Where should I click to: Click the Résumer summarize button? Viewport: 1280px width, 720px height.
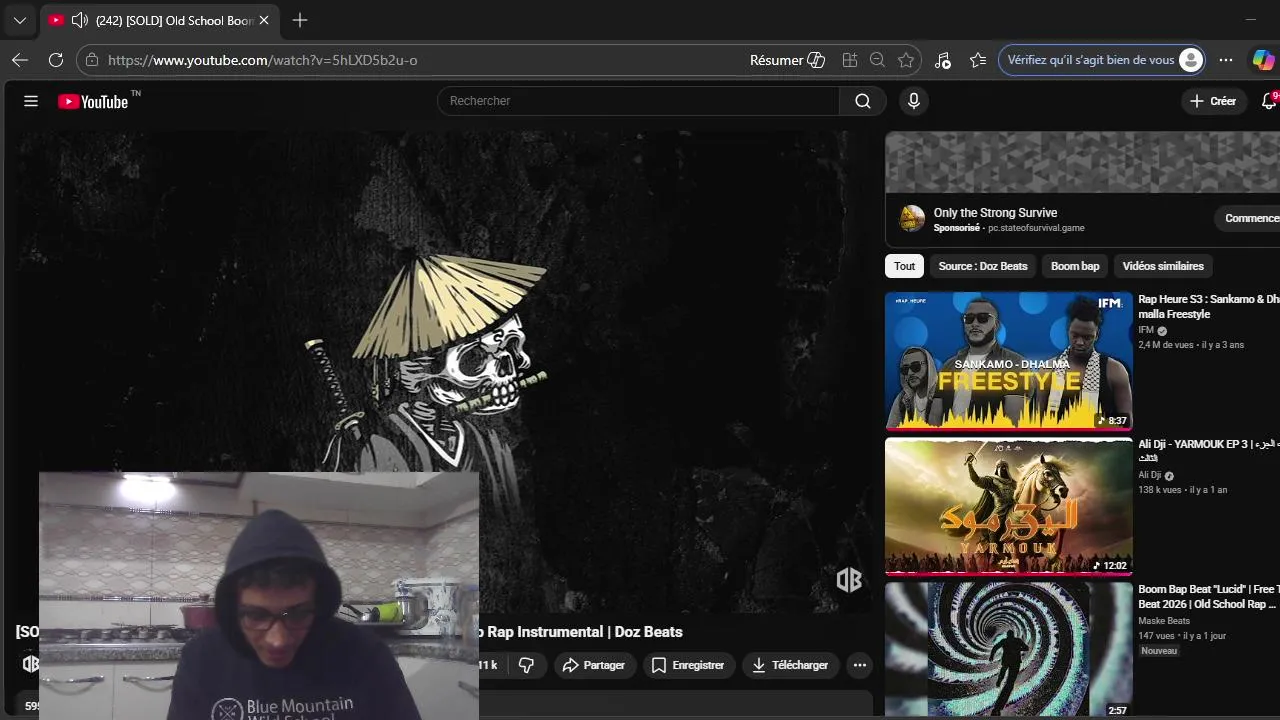[787, 60]
